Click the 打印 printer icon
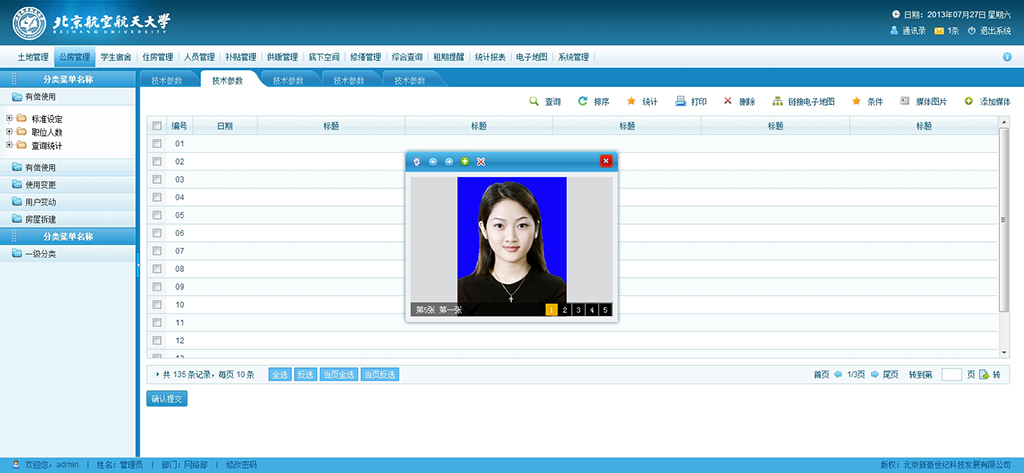1024x473 pixels. point(680,101)
